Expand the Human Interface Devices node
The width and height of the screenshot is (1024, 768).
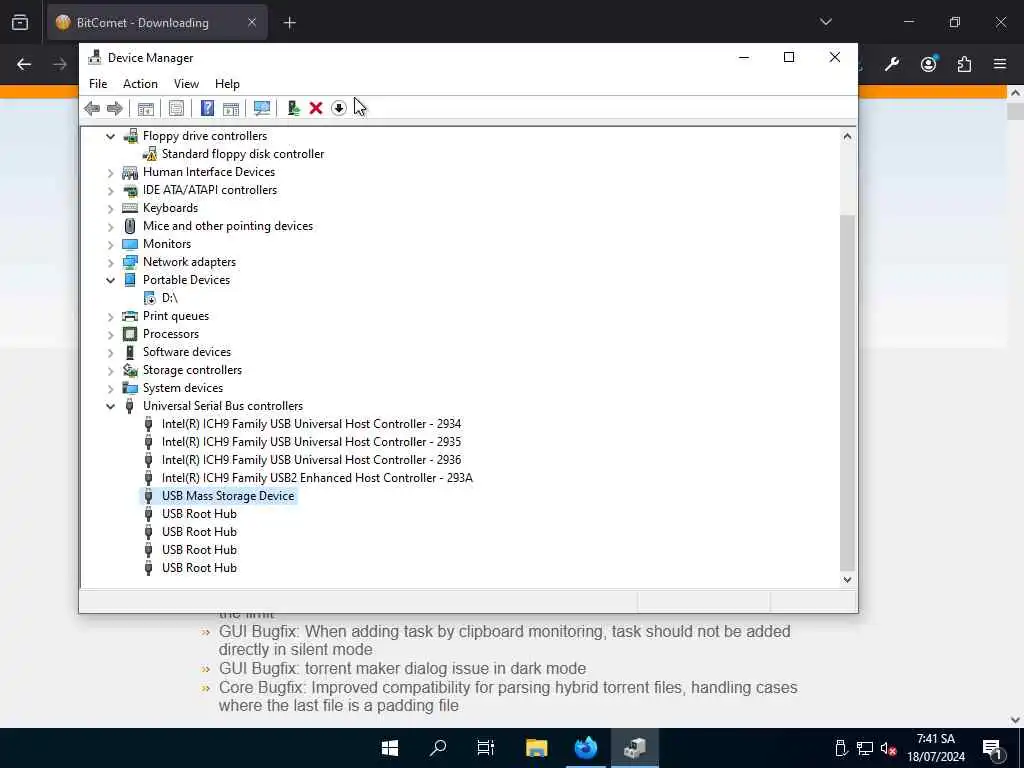[110, 172]
